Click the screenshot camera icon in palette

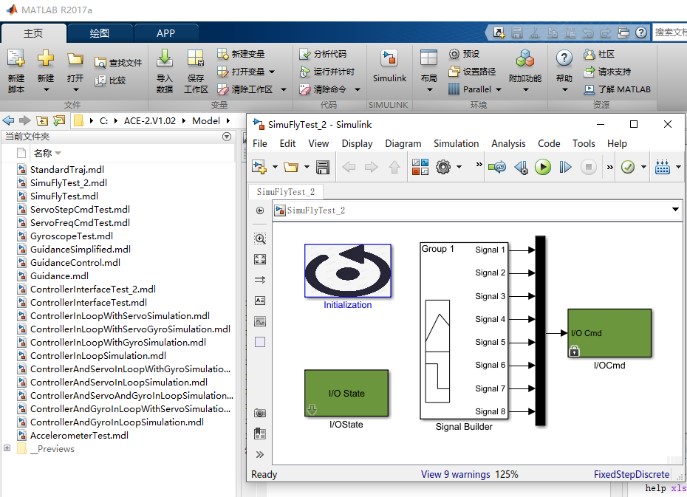260,413
